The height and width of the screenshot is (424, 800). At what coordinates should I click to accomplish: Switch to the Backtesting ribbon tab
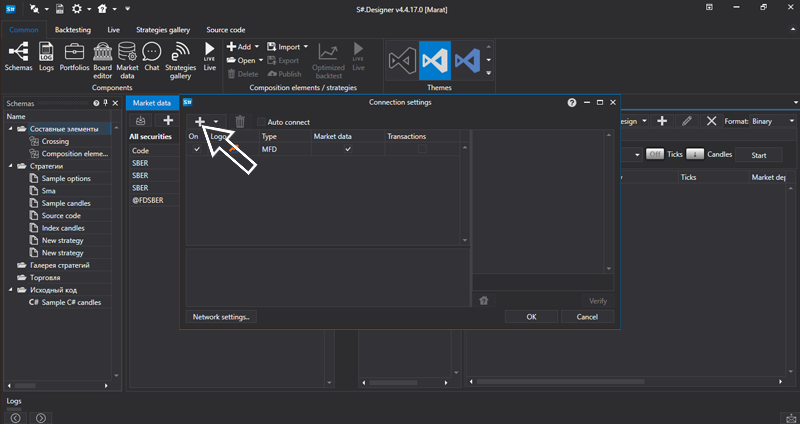click(x=72, y=30)
